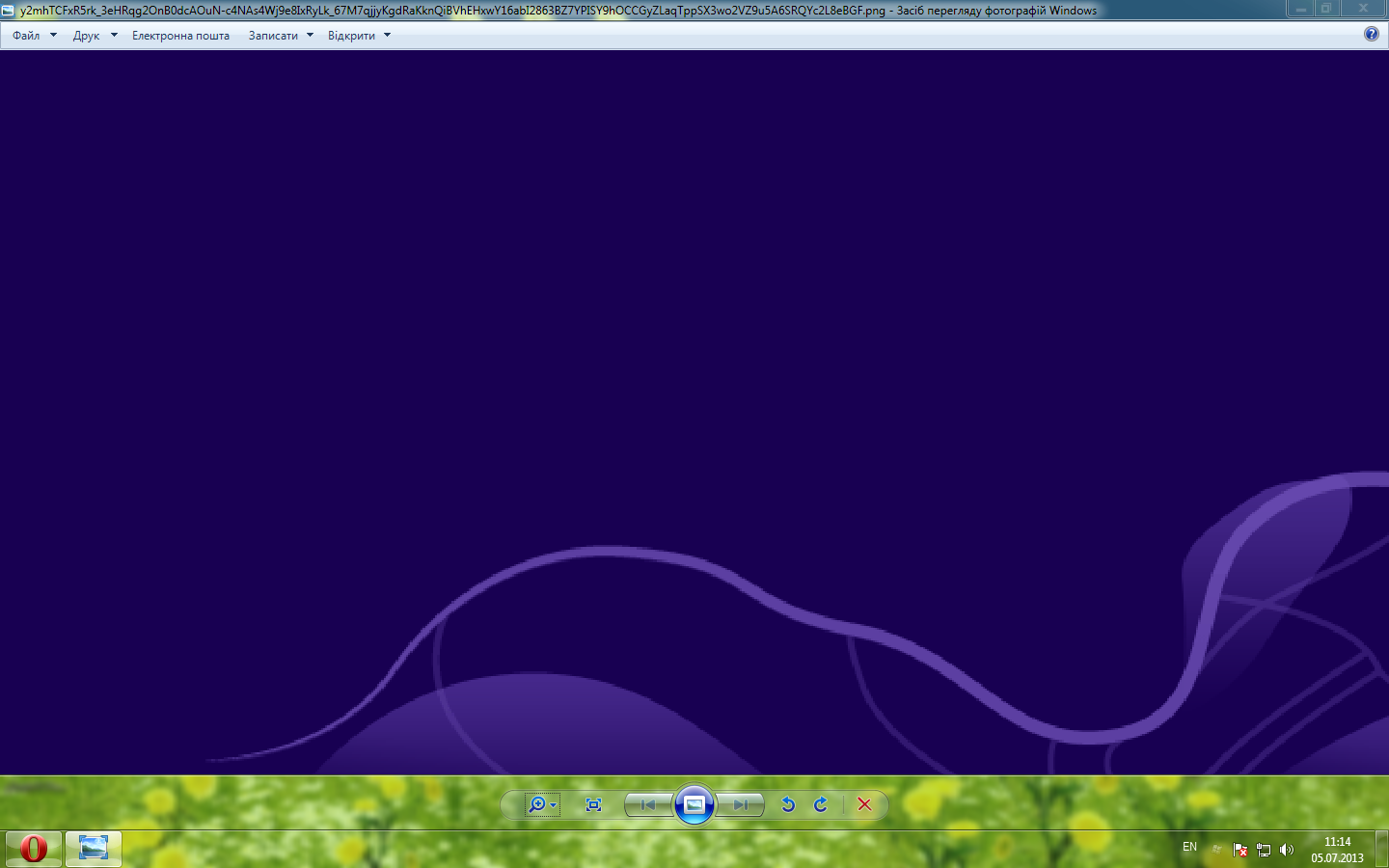Rotate the photo clockwise
The height and width of the screenshot is (868, 1389).
821,804
